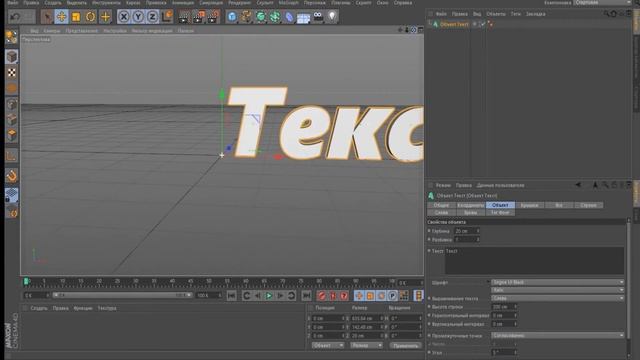Activate the Rotate tool icon
This screenshot has height=360, width=640.
pos(91,17)
